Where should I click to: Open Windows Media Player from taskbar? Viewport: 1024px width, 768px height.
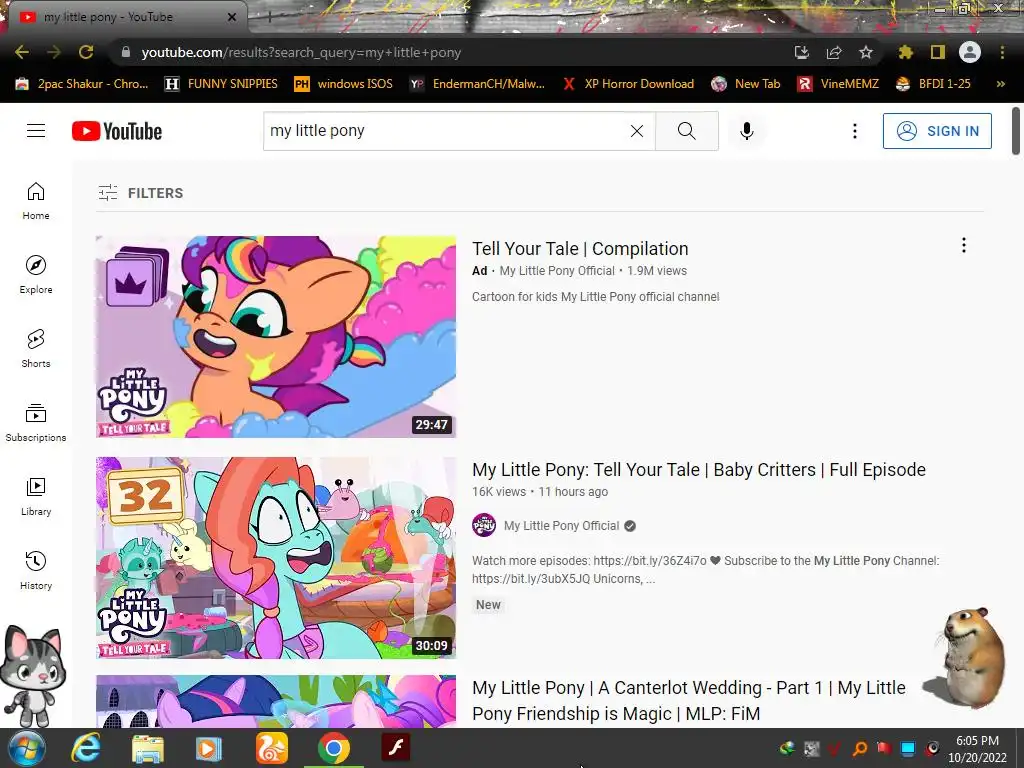tap(209, 748)
